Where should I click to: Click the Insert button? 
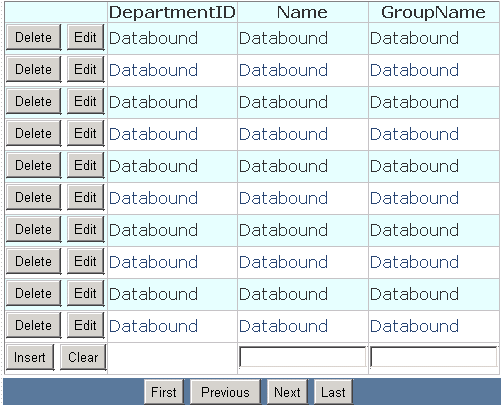pyautogui.click(x=30, y=357)
